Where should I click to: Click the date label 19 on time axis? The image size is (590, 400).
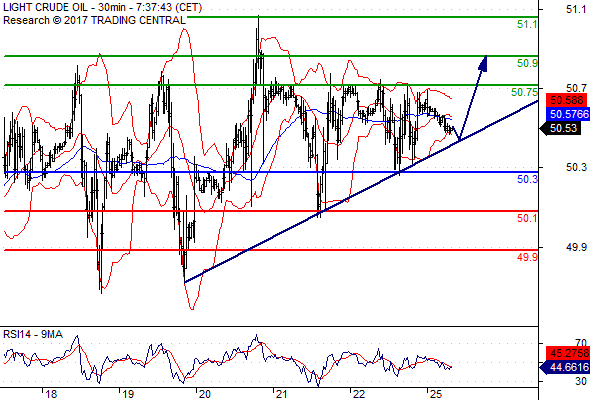pyautogui.click(x=128, y=394)
